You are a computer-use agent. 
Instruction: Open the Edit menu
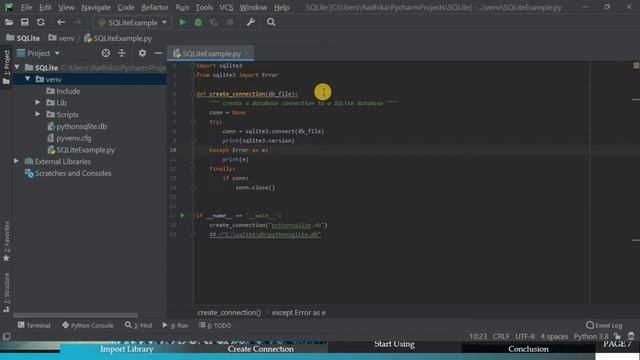click(x=45, y=7)
